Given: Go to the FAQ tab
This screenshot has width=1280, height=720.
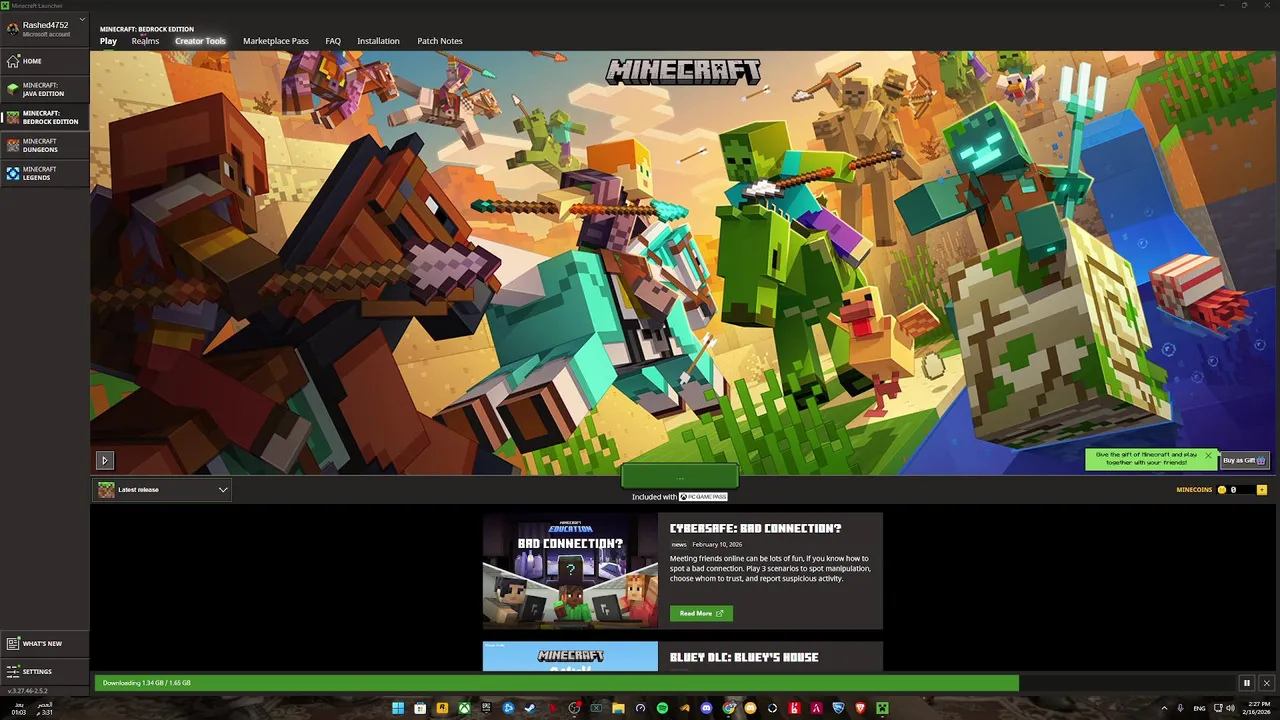Looking at the screenshot, I should click(333, 41).
